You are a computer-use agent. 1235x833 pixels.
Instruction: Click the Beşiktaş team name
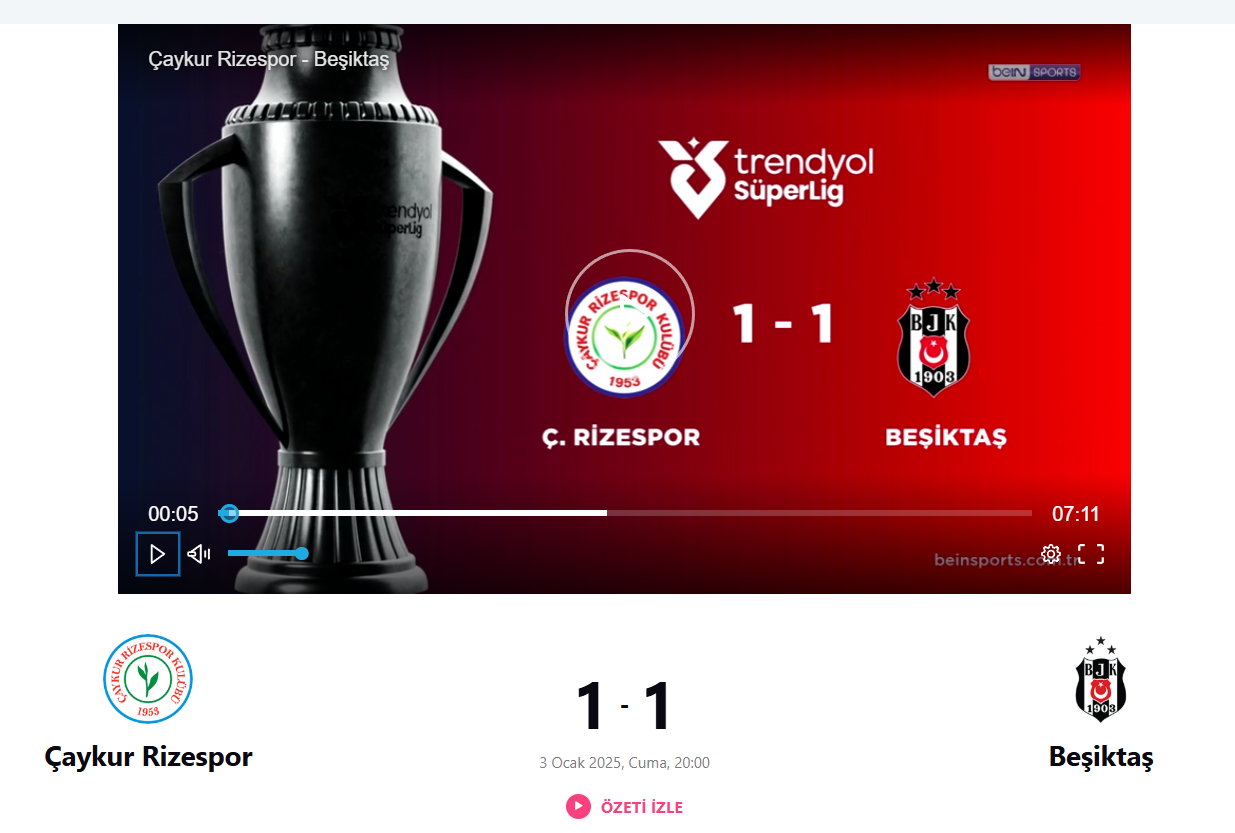click(x=1101, y=757)
